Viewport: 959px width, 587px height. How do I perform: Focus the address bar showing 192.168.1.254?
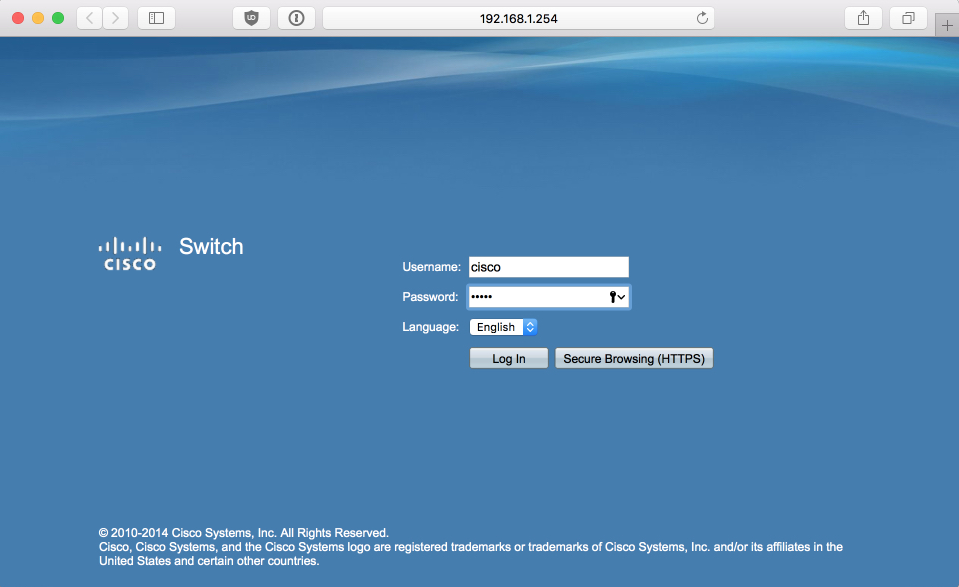518,18
